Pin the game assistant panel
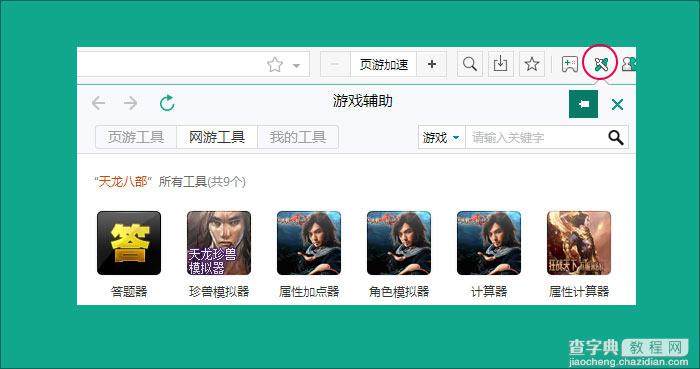This screenshot has height=369, width=700. pos(583,104)
